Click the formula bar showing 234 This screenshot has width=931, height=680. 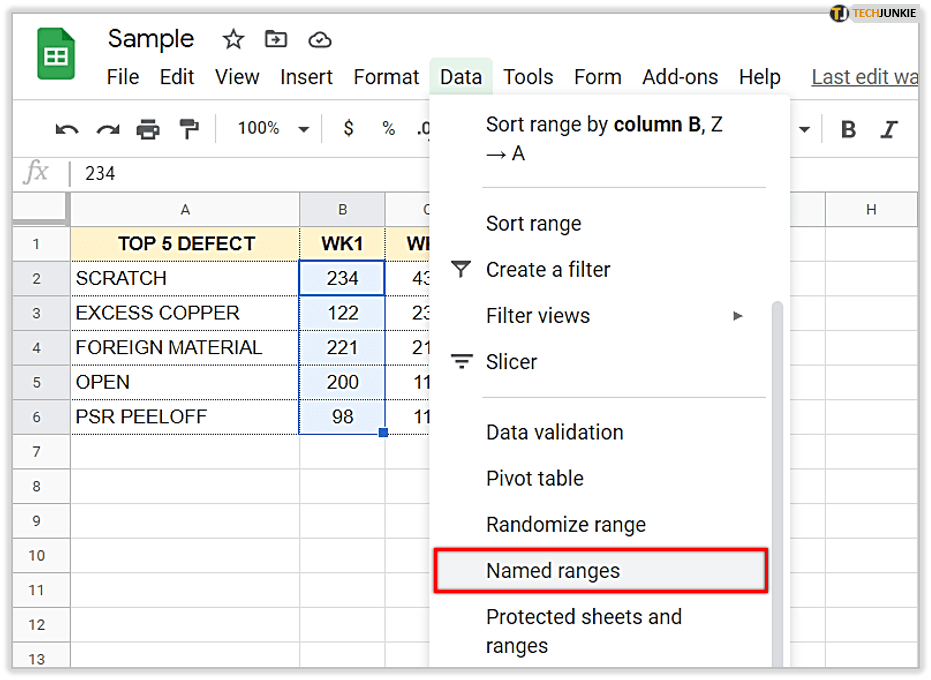250,174
